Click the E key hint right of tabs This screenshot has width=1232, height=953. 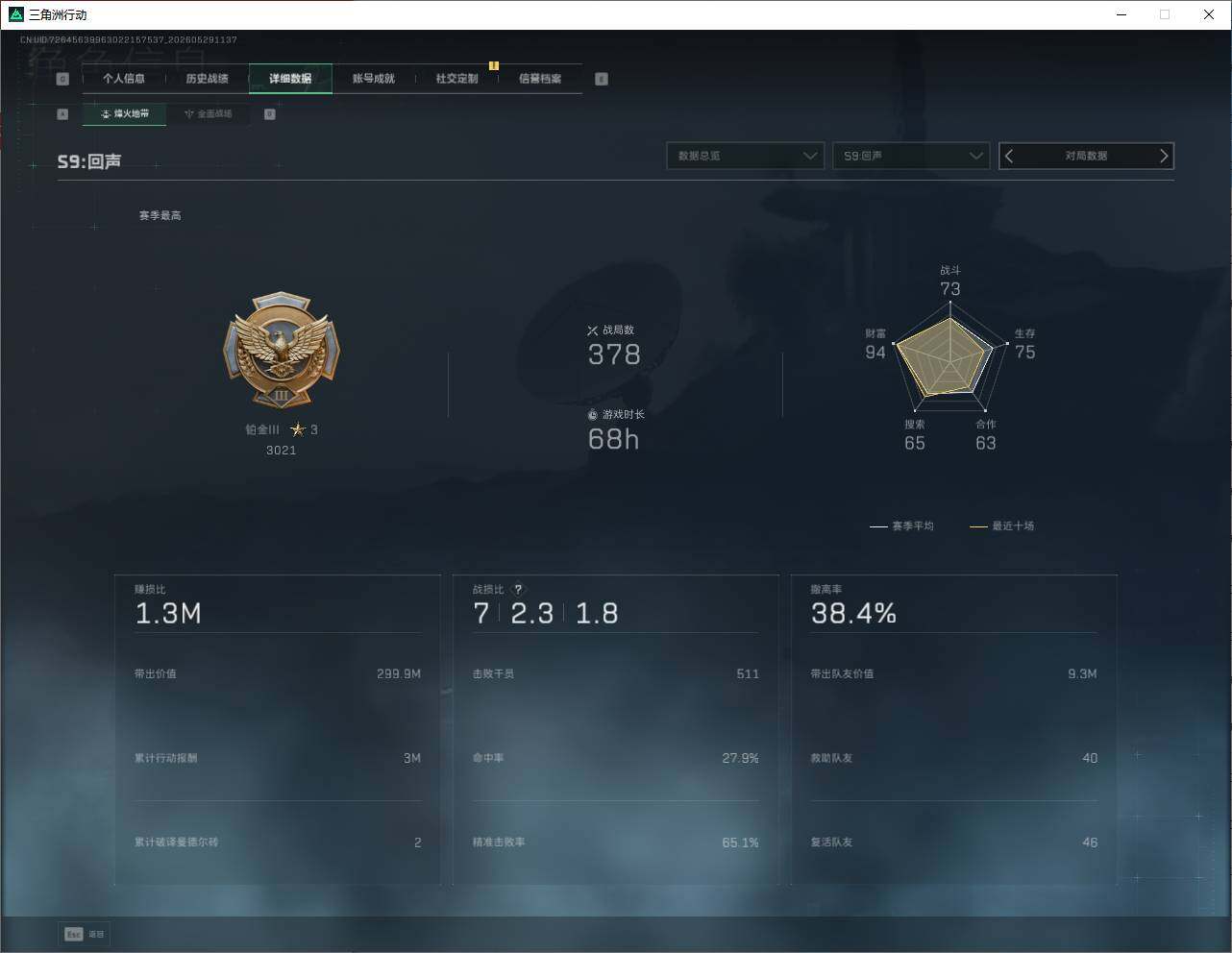(602, 79)
